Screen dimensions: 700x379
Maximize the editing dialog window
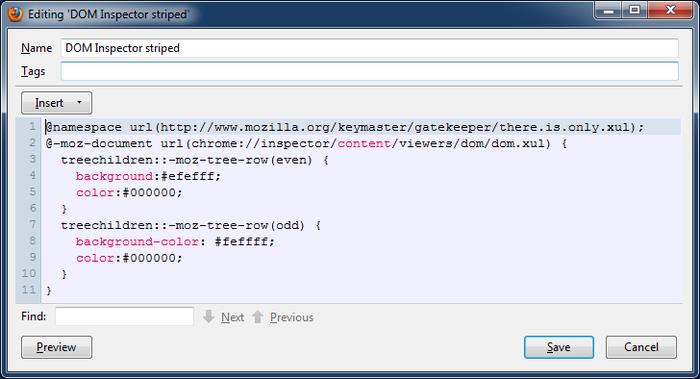634,10
